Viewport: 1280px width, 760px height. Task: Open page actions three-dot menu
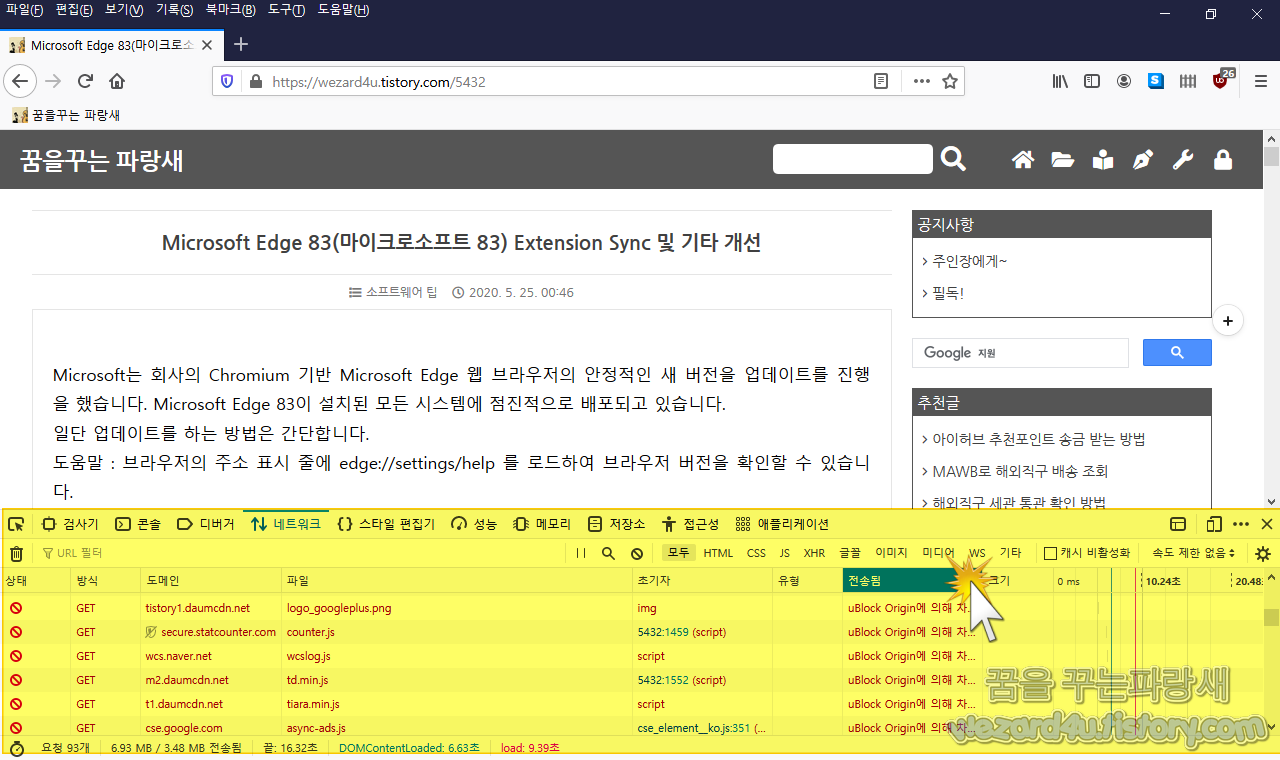pos(921,81)
